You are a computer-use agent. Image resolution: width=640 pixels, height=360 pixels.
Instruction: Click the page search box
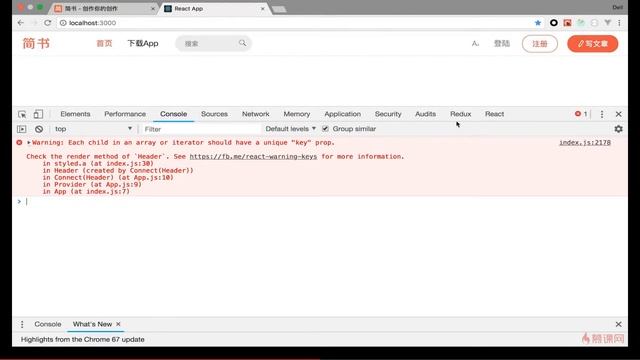point(213,43)
